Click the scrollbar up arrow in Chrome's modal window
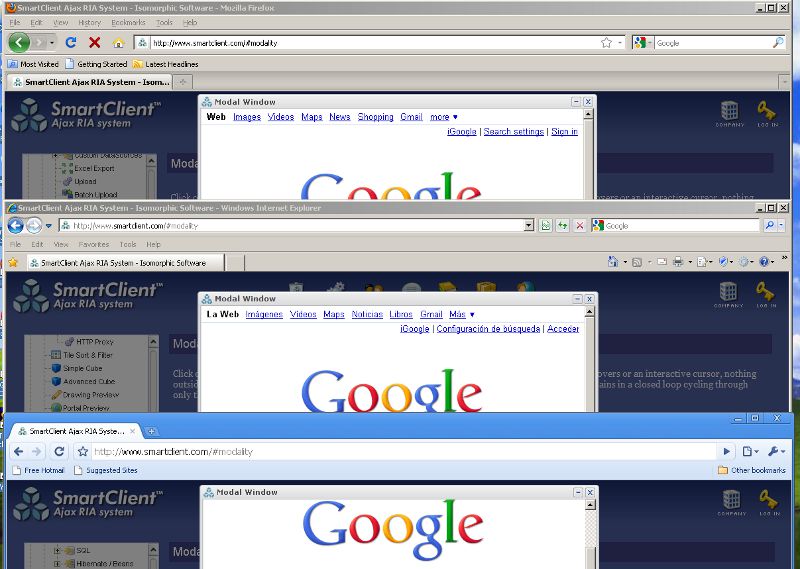The width and height of the screenshot is (800, 569). 590,505
